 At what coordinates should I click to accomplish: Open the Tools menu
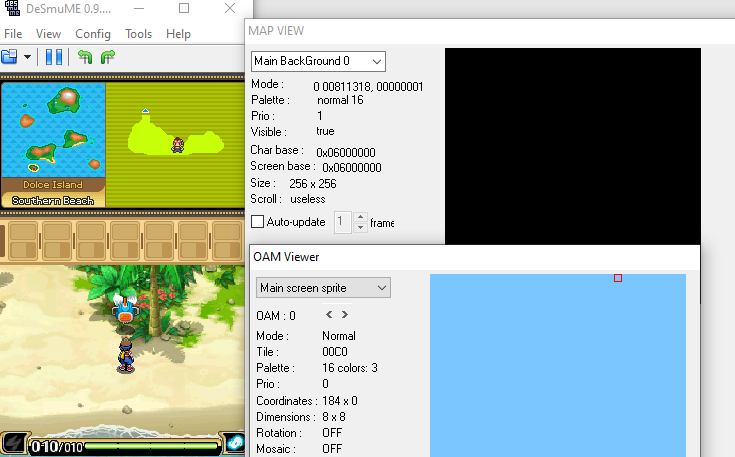138,34
